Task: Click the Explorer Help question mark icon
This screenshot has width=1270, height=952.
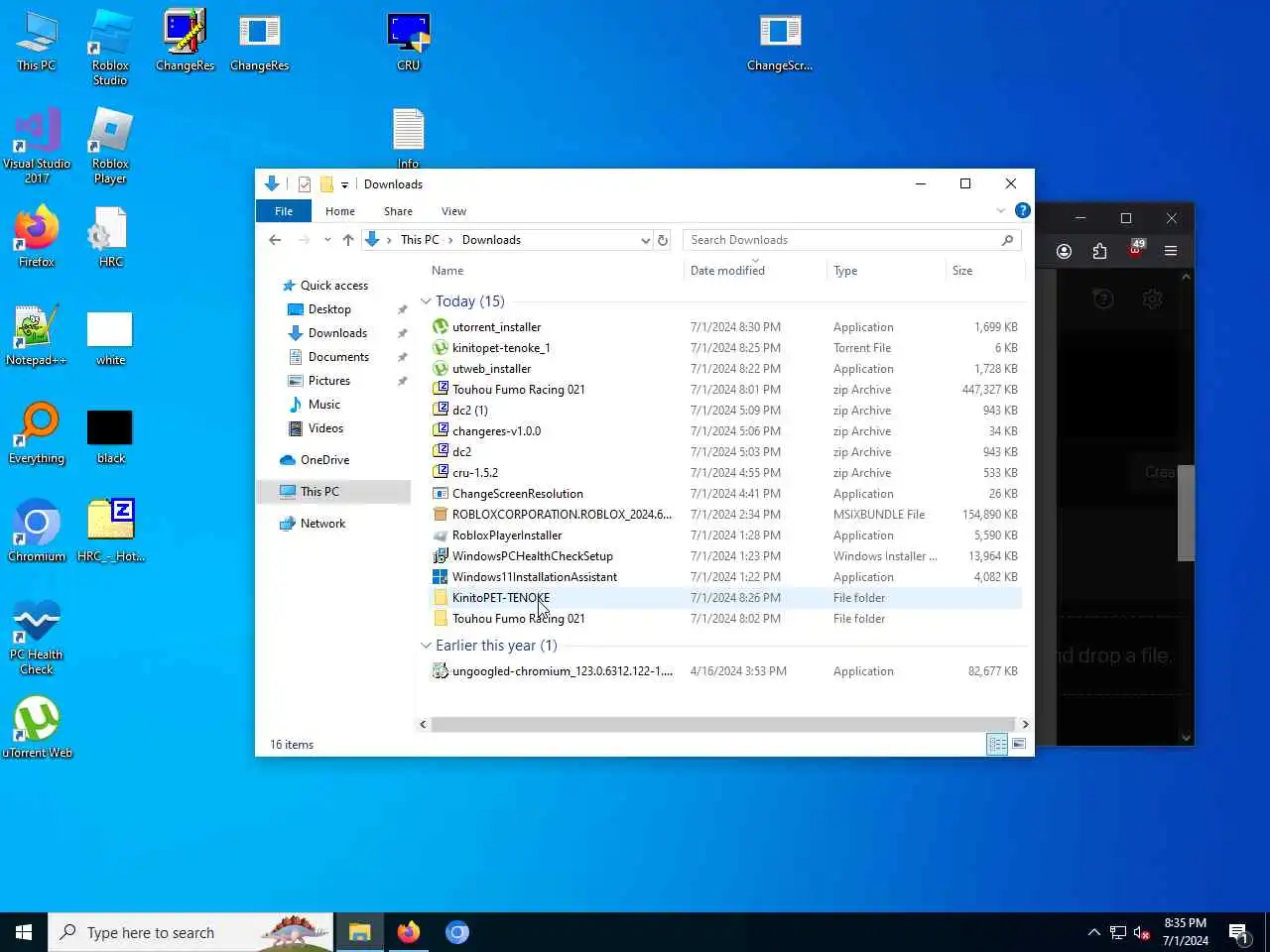Action: 1022,210
